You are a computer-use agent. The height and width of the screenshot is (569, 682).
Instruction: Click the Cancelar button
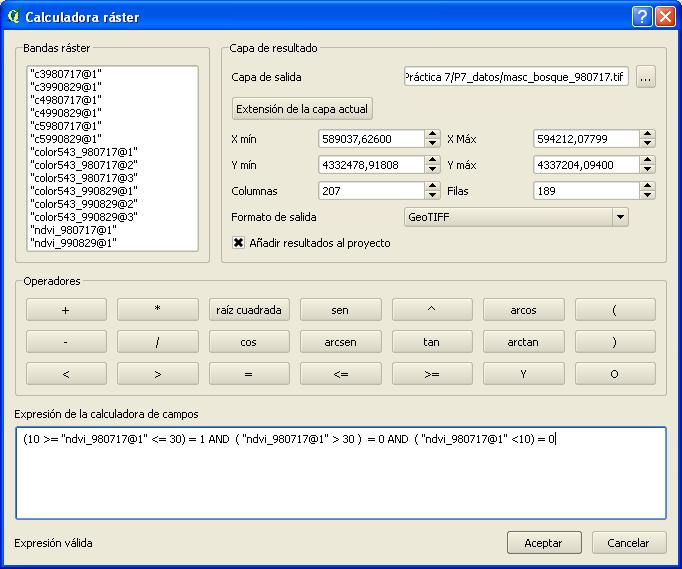(x=628, y=543)
